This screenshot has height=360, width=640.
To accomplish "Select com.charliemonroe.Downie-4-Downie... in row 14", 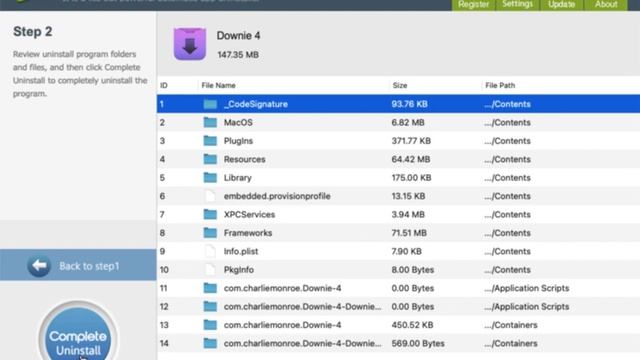I will (302, 343).
